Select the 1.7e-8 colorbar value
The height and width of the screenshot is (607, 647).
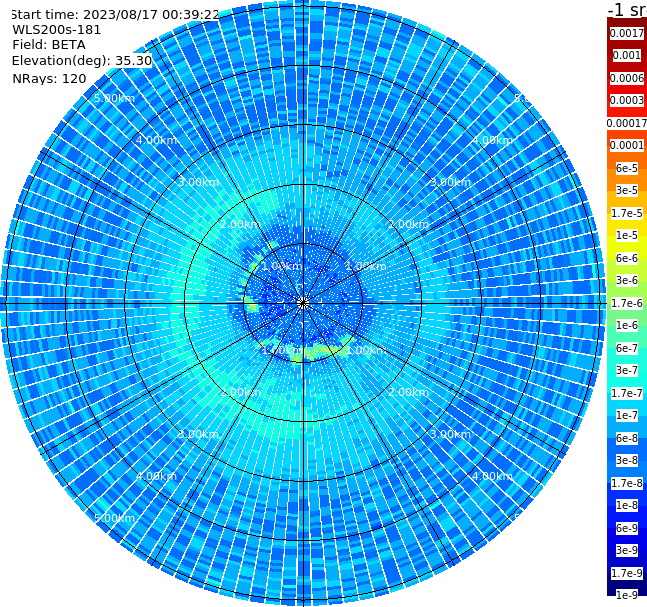coord(627,483)
